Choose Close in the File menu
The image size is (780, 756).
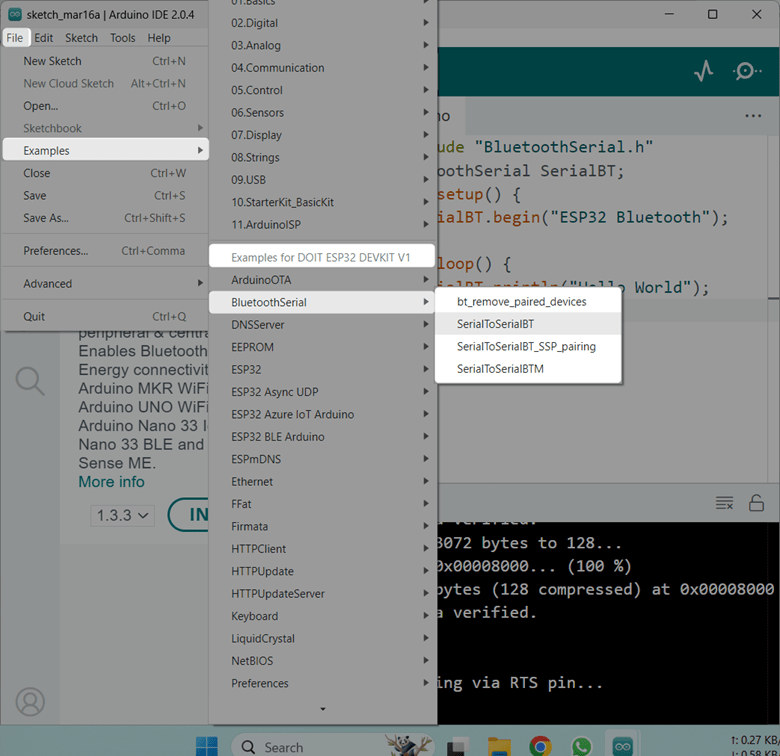(x=105, y=173)
